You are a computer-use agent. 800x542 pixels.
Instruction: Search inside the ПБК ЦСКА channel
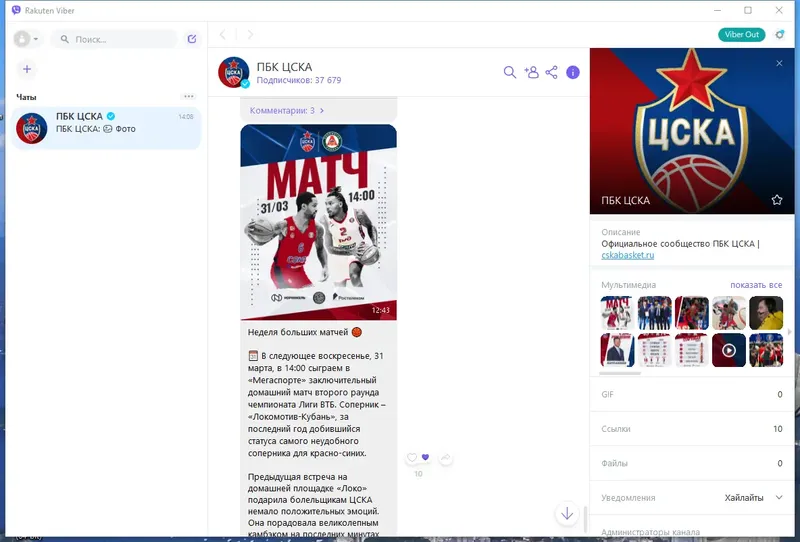pos(509,72)
